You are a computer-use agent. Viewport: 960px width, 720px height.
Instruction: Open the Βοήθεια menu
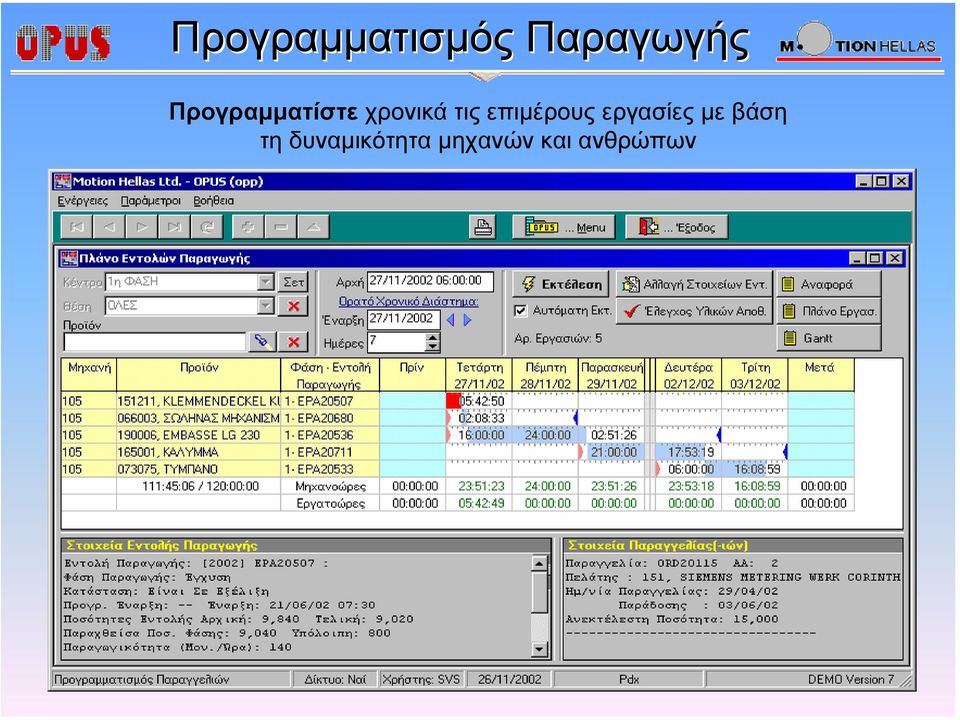214,201
